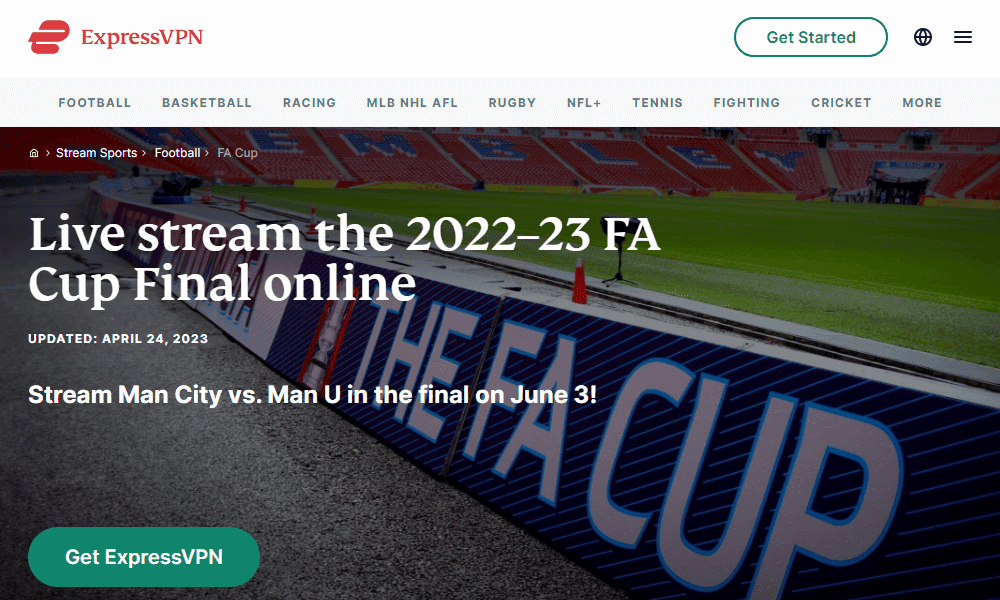
Task: Click the Get Started button
Action: pyautogui.click(x=811, y=37)
